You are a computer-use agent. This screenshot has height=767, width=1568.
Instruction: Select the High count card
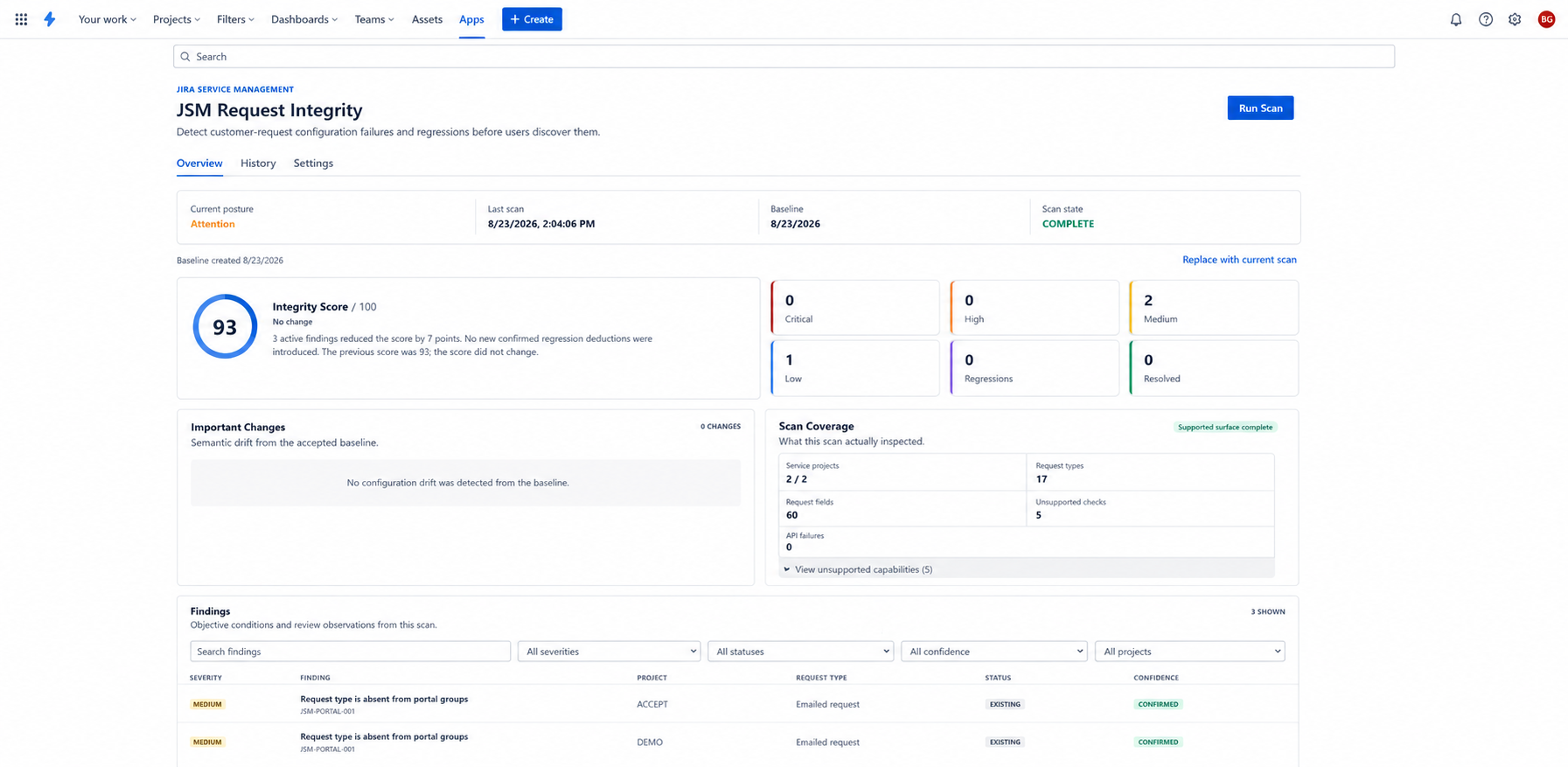click(x=1035, y=308)
